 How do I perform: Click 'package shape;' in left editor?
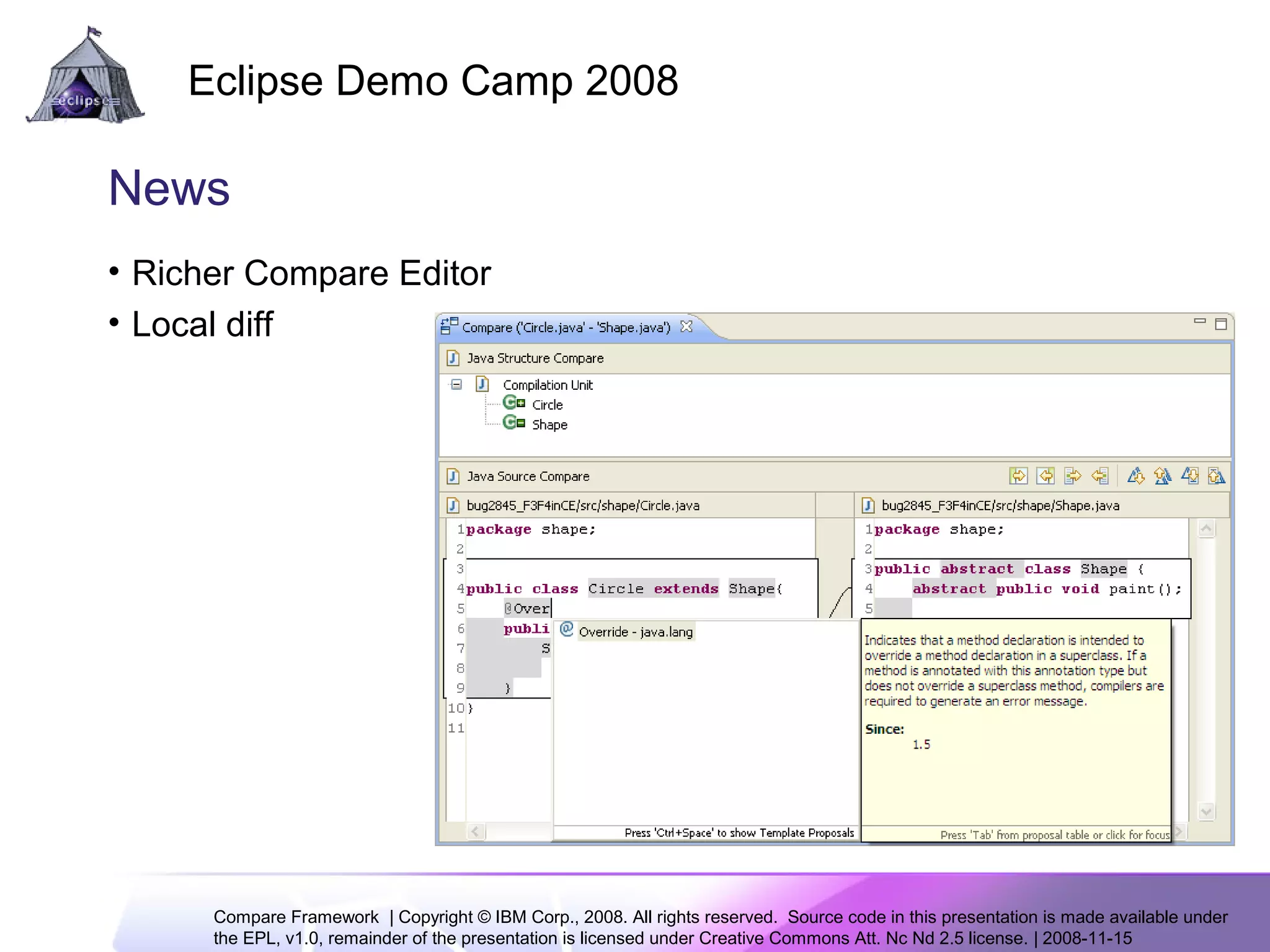(531, 529)
